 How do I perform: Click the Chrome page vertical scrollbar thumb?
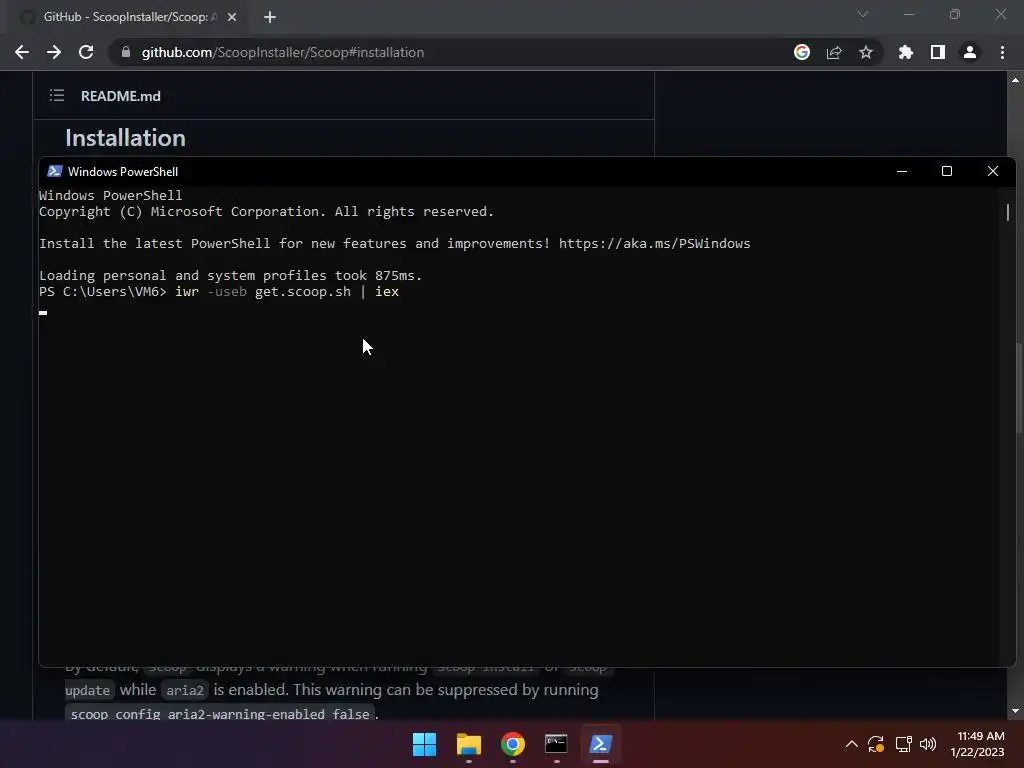coord(1019,387)
